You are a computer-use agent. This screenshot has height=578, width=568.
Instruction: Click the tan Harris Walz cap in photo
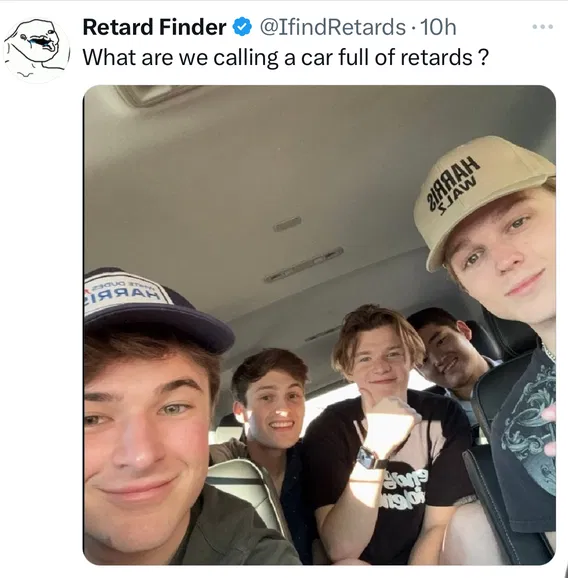(x=479, y=196)
